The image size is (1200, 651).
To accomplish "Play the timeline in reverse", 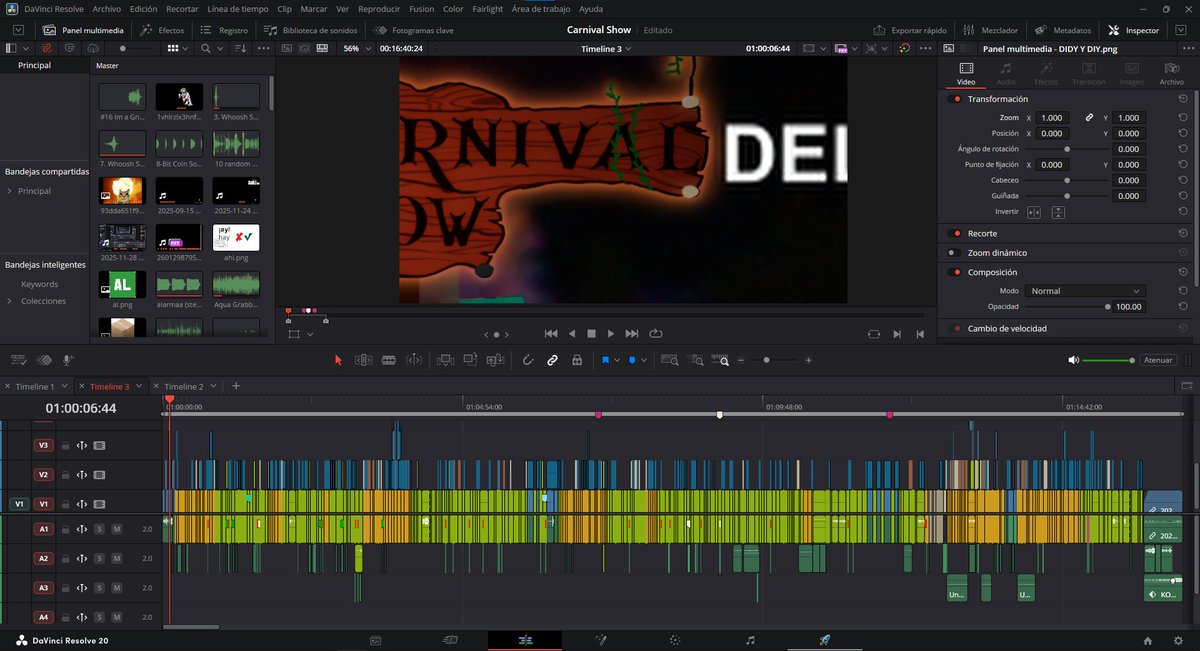I will tap(572, 334).
